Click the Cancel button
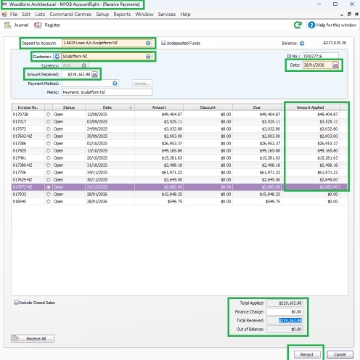This screenshot has height=360, width=360. tap(339, 354)
